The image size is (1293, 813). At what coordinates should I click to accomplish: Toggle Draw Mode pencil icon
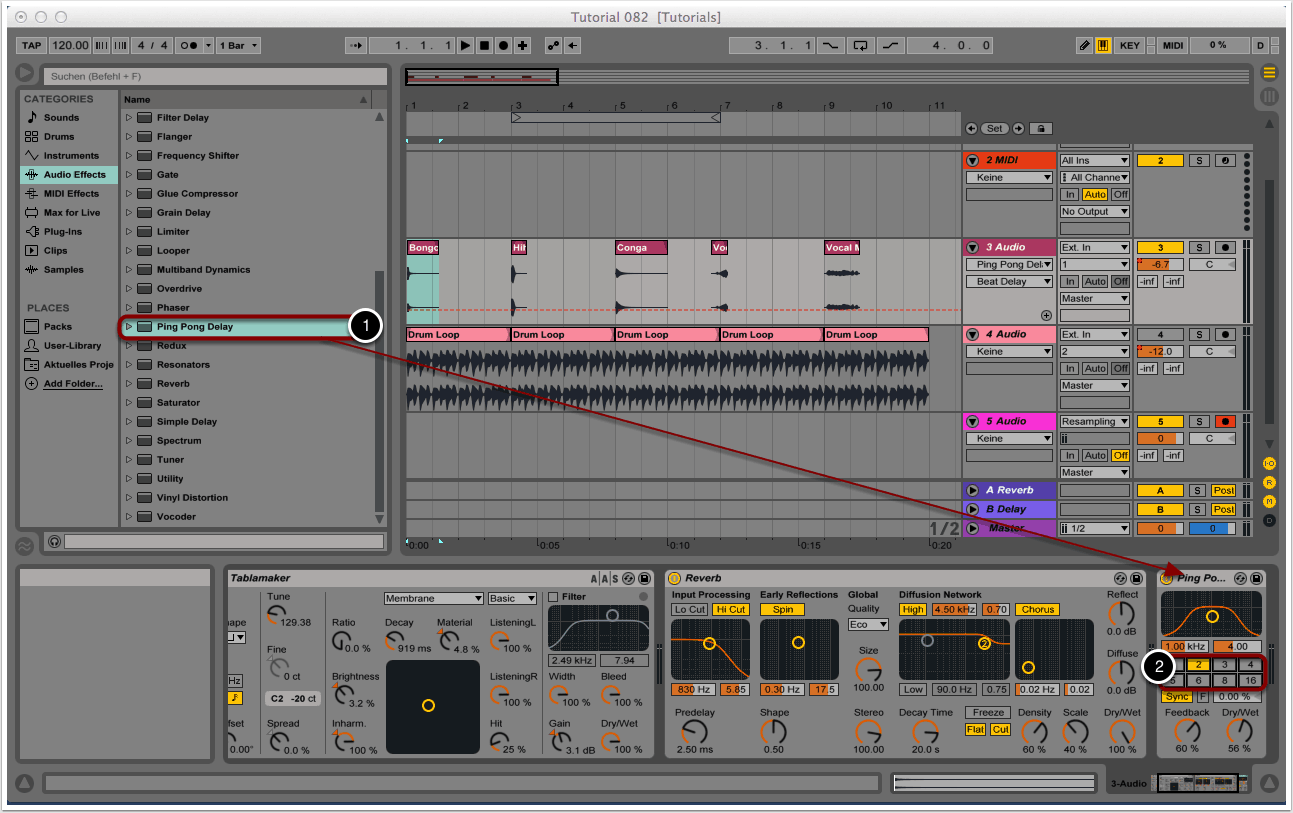point(1085,46)
